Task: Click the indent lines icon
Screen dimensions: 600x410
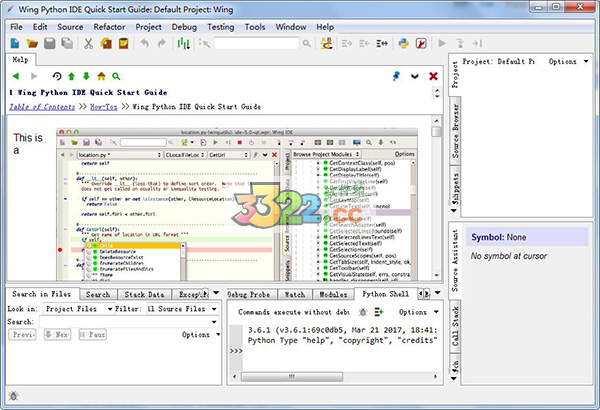Action: (x=347, y=44)
